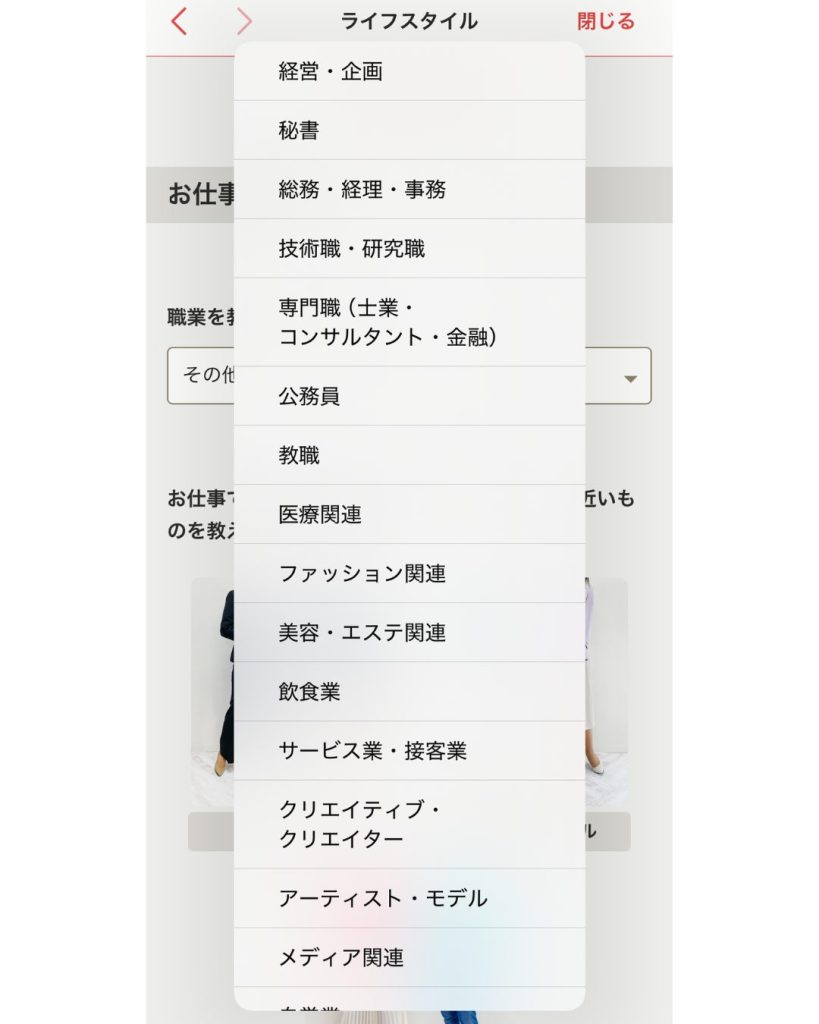Image resolution: width=819 pixels, height=1024 pixels.
Task: Select 経営・企画 from the list
Action: coord(409,72)
